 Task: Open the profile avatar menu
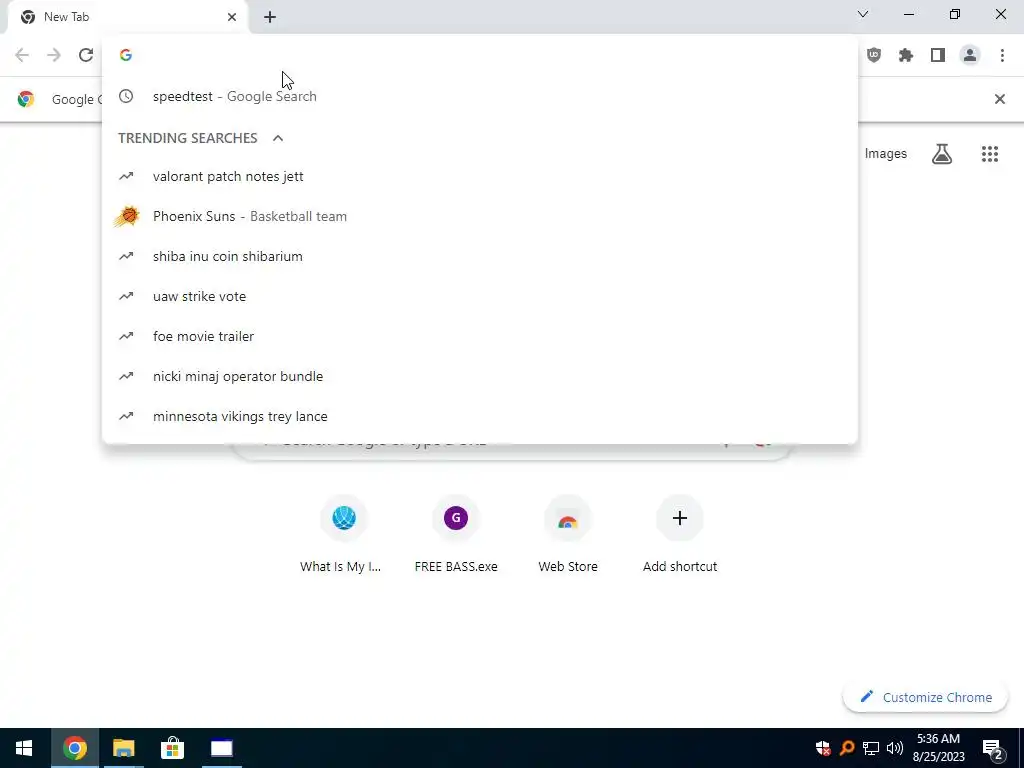click(970, 55)
